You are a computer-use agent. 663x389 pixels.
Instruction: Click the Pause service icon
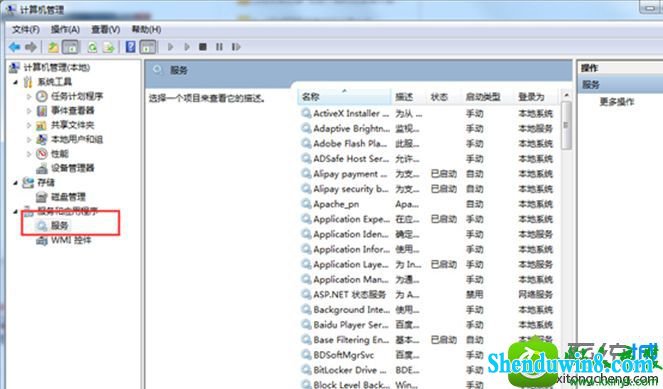[219, 47]
